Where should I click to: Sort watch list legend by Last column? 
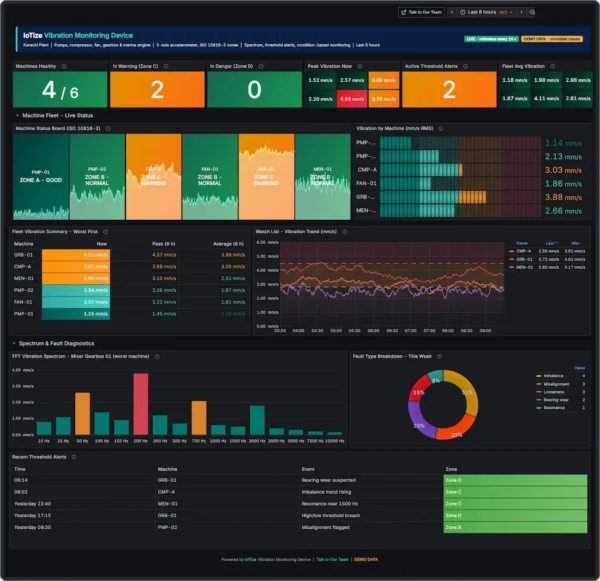(551, 243)
